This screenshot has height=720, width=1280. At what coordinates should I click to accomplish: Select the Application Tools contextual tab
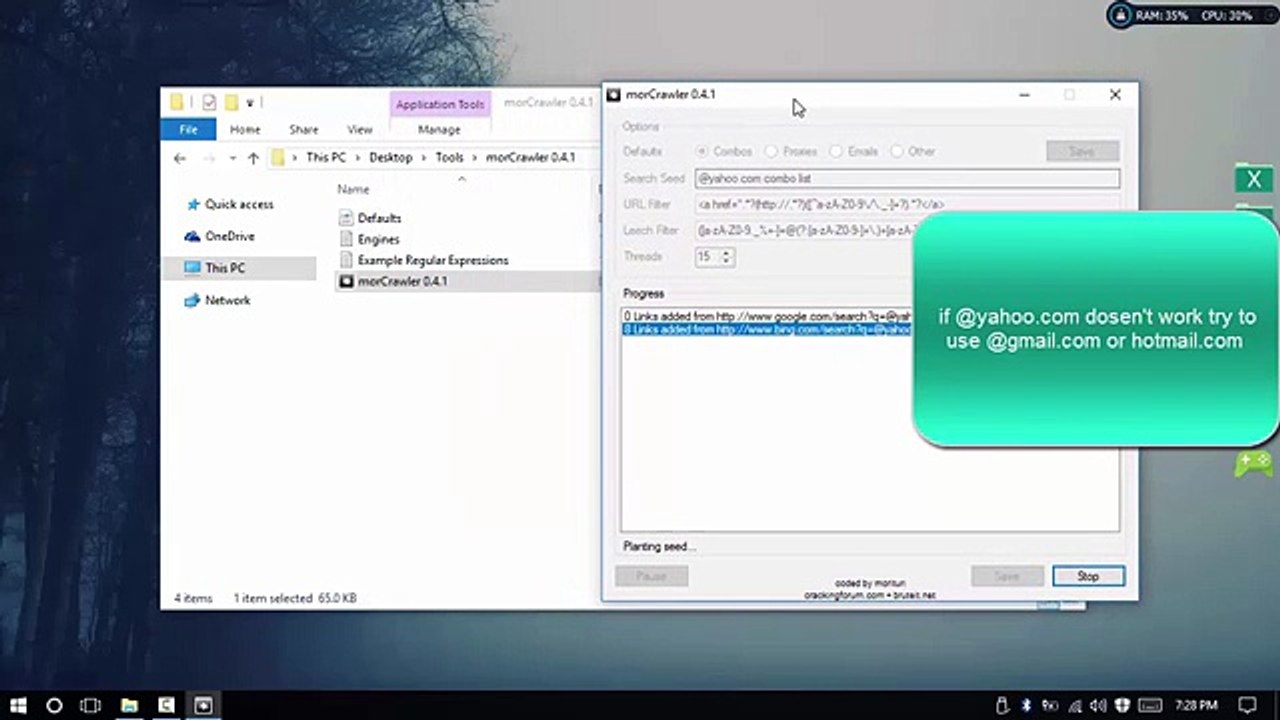(440, 104)
